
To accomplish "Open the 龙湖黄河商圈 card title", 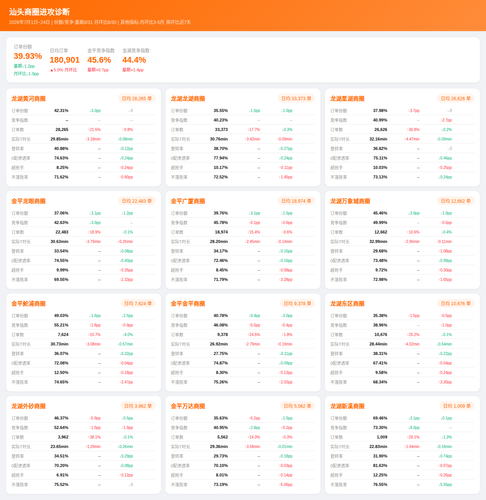I will pos(28,99).
